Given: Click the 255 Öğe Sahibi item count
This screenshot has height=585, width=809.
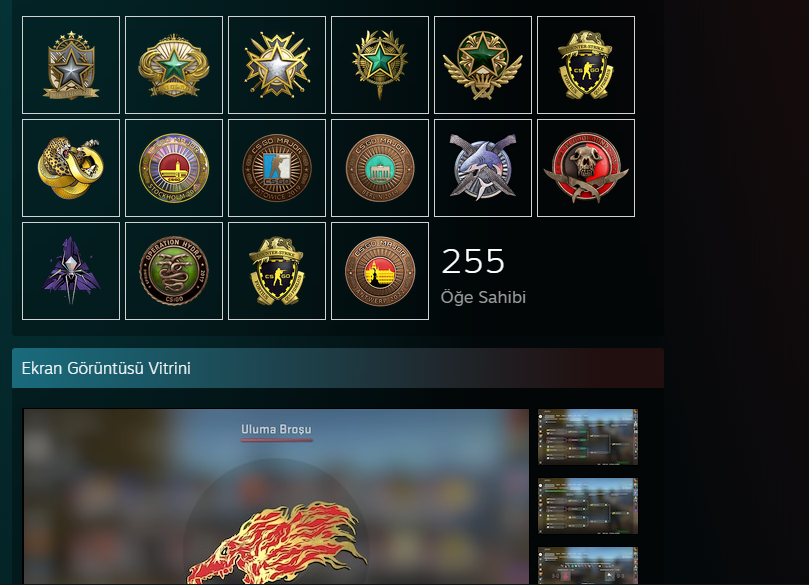Looking at the screenshot, I should coord(483,275).
